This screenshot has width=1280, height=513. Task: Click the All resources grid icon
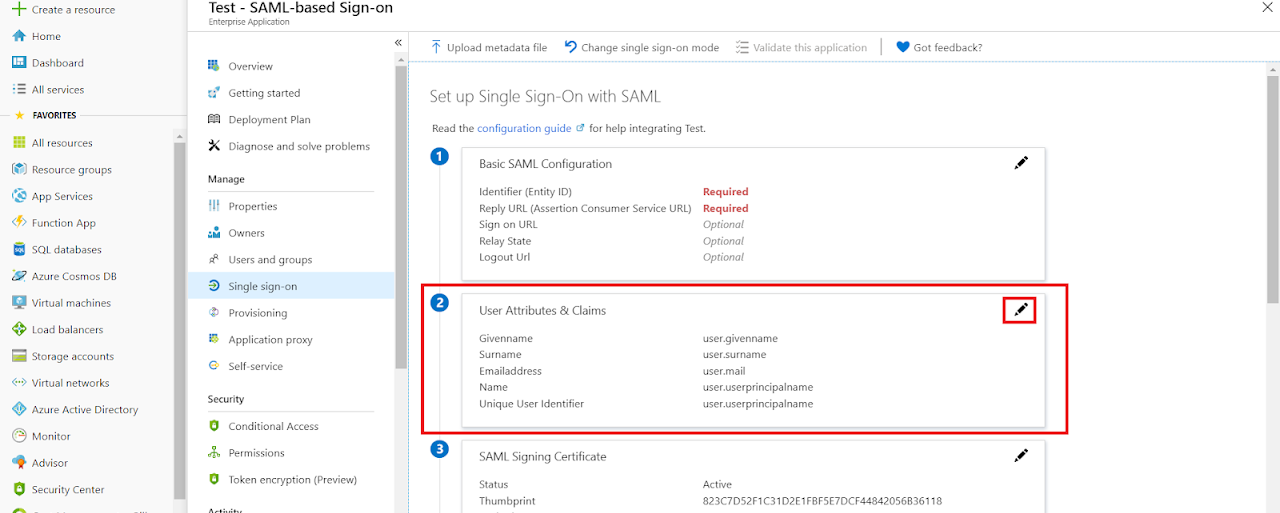pos(18,143)
